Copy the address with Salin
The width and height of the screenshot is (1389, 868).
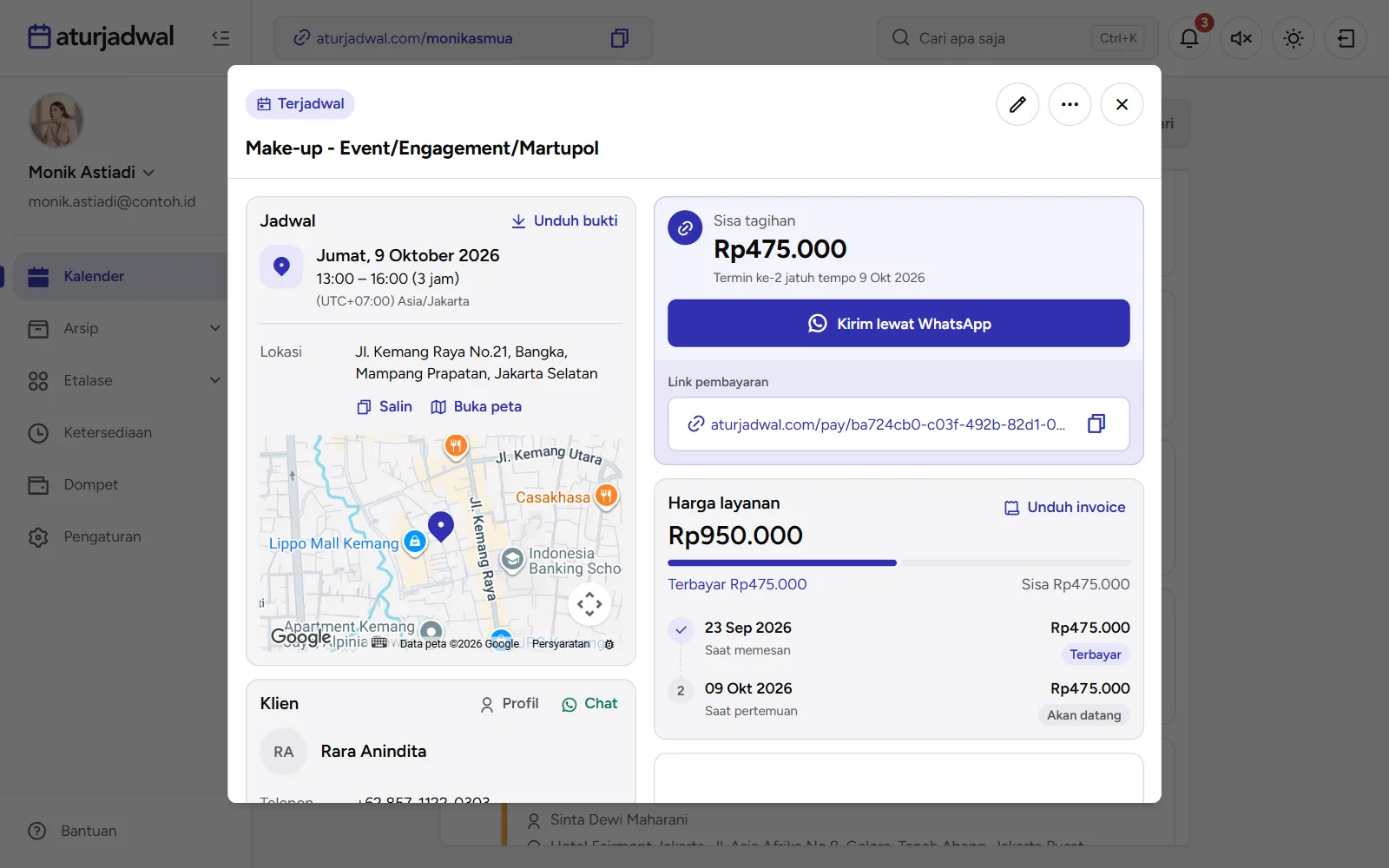385,406
